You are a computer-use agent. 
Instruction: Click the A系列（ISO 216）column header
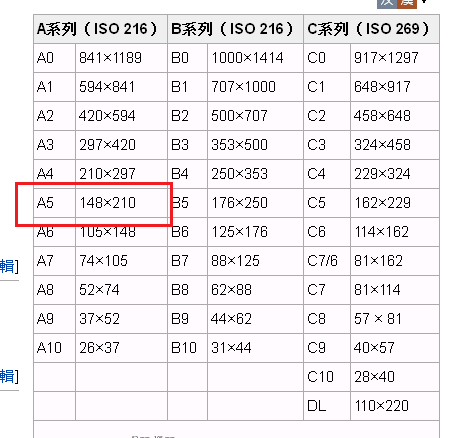click(100, 29)
